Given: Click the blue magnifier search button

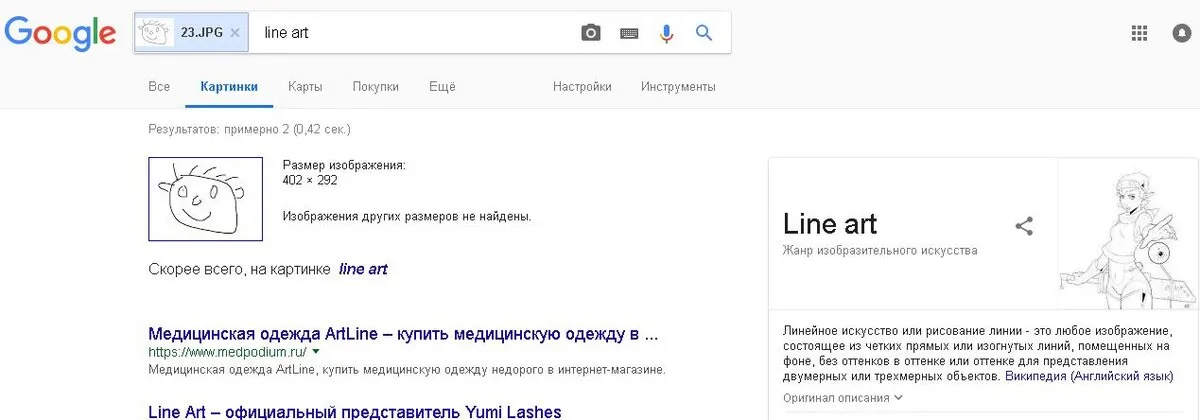Looking at the screenshot, I should tap(704, 33).
